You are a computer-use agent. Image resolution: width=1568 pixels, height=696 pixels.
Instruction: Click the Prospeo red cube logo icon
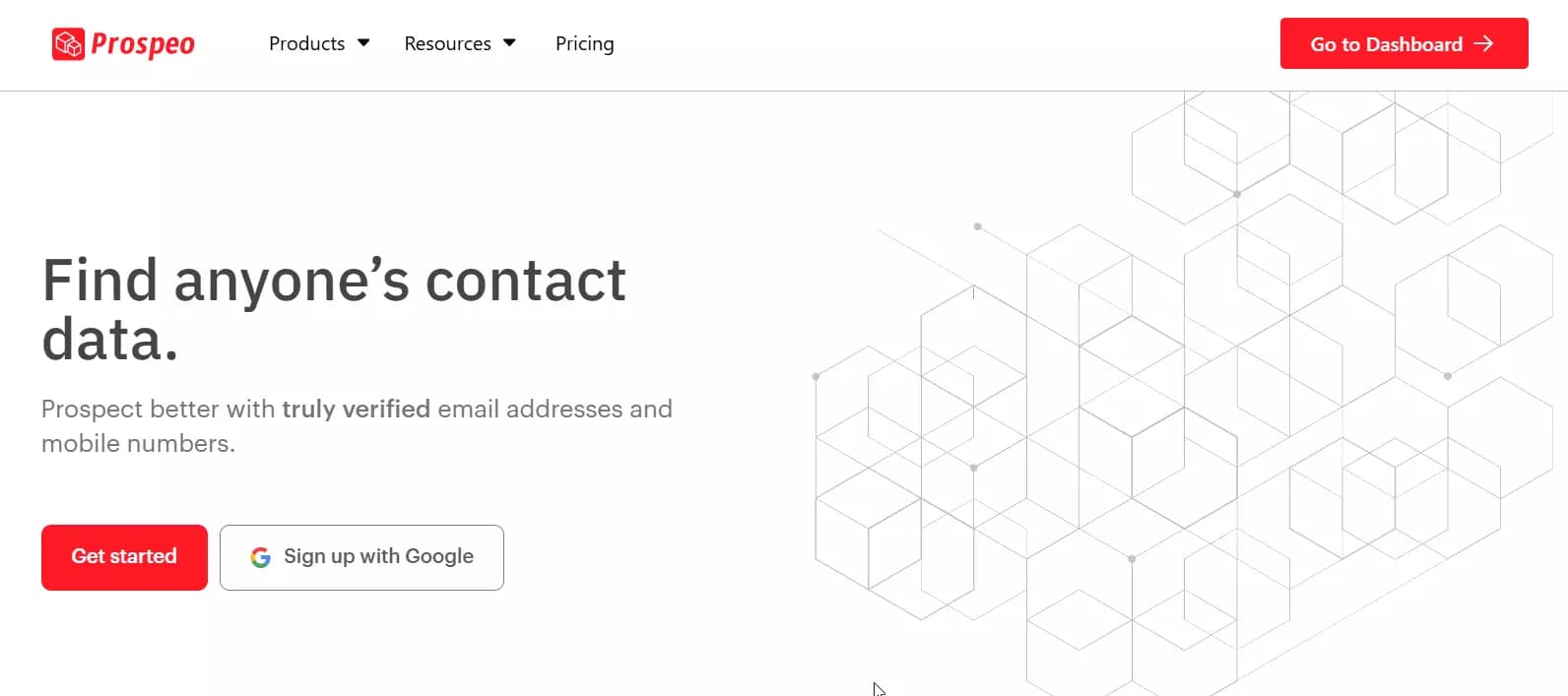(x=68, y=44)
